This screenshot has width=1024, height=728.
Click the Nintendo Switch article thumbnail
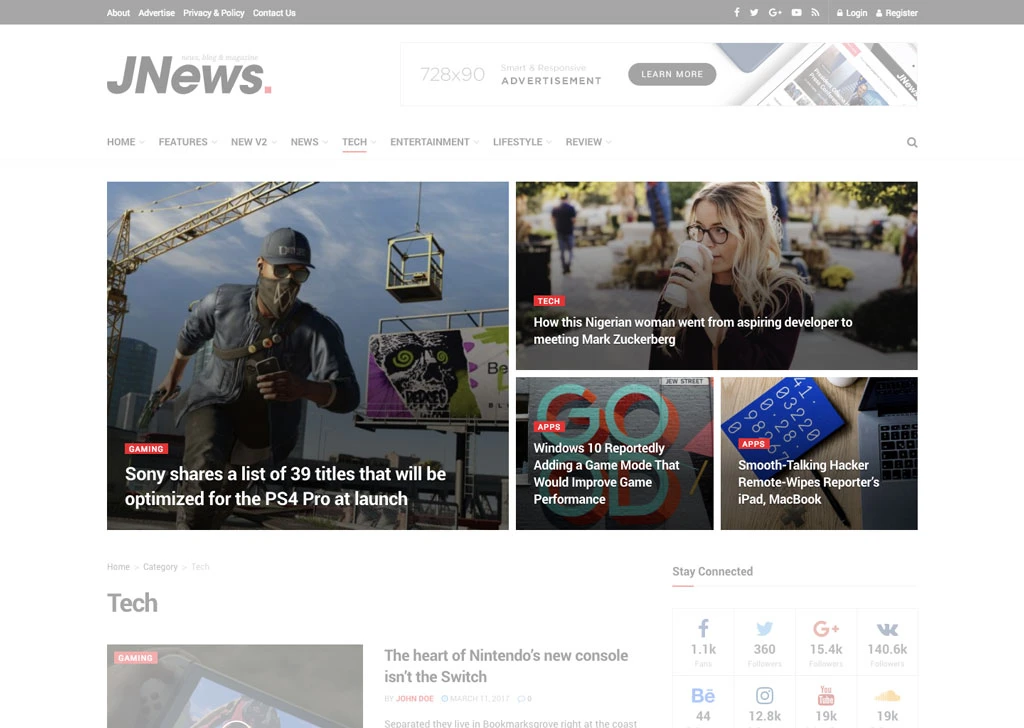click(235, 686)
